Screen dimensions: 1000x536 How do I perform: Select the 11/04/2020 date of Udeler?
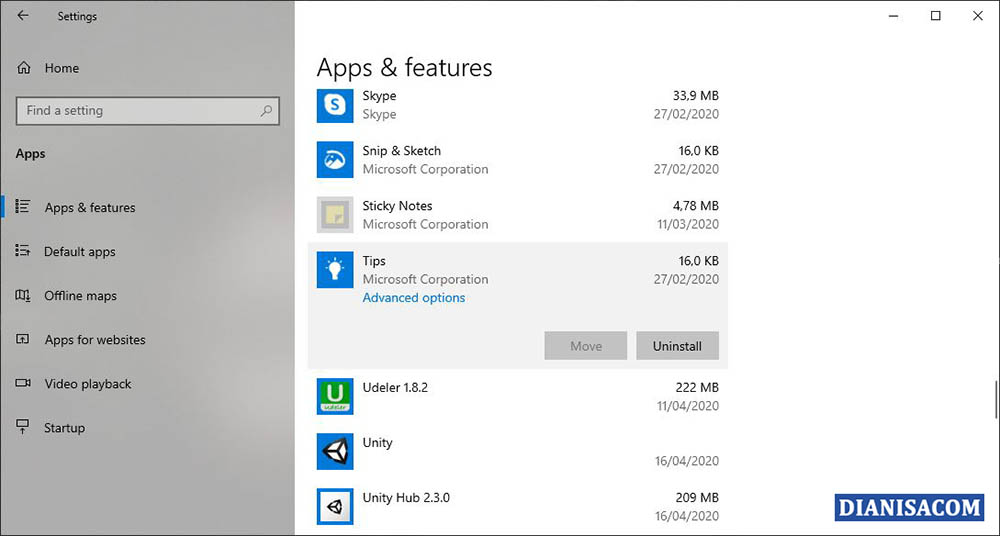tap(688, 406)
